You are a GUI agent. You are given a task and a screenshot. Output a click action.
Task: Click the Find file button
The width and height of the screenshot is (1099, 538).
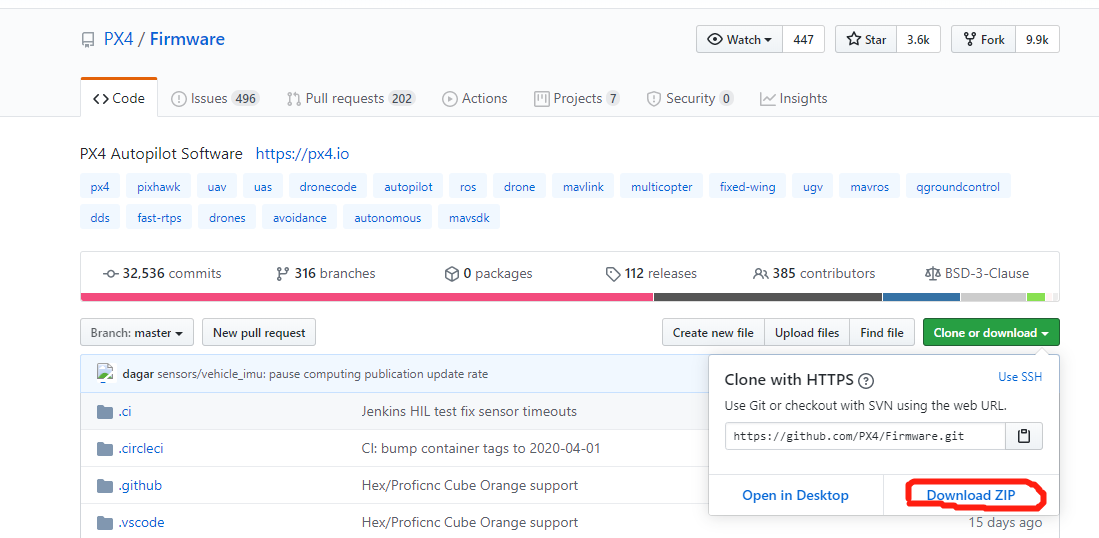point(882,333)
